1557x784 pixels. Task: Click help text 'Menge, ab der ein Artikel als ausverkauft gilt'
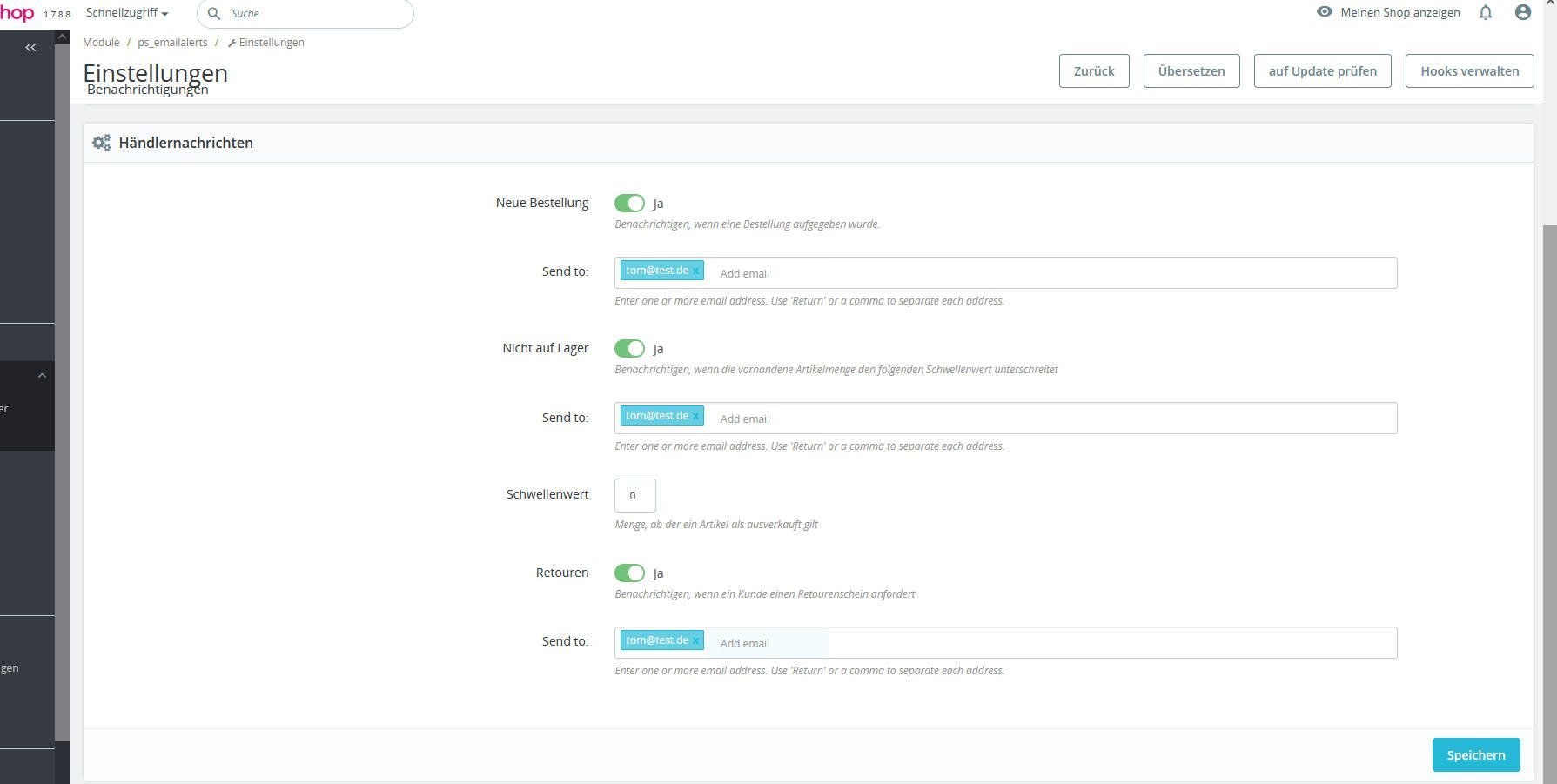click(716, 525)
